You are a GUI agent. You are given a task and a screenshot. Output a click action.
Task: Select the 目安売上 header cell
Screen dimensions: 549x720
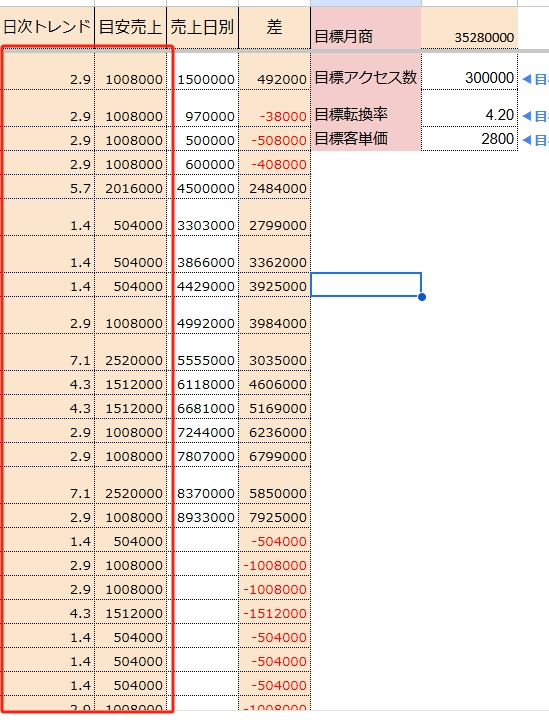tap(130, 28)
